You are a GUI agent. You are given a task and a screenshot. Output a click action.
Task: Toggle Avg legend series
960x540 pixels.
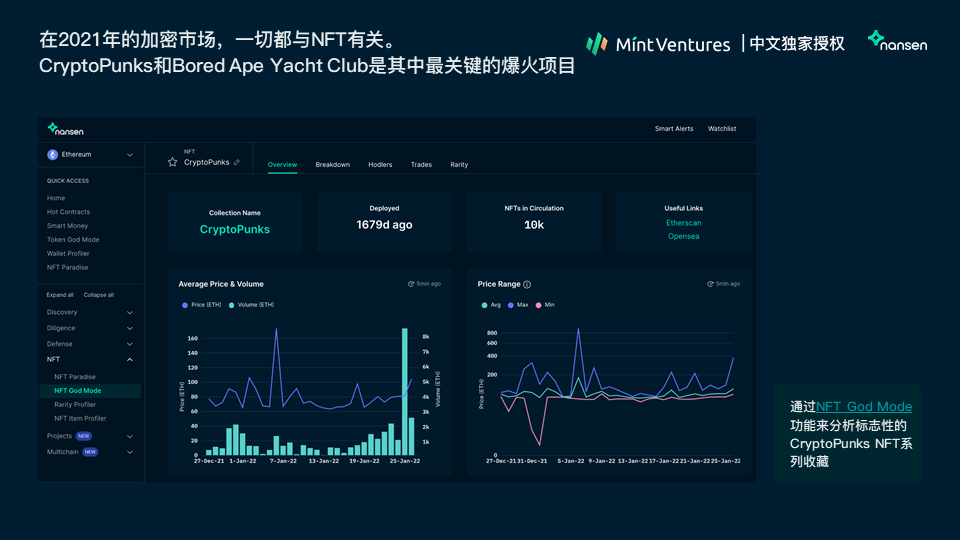point(491,305)
